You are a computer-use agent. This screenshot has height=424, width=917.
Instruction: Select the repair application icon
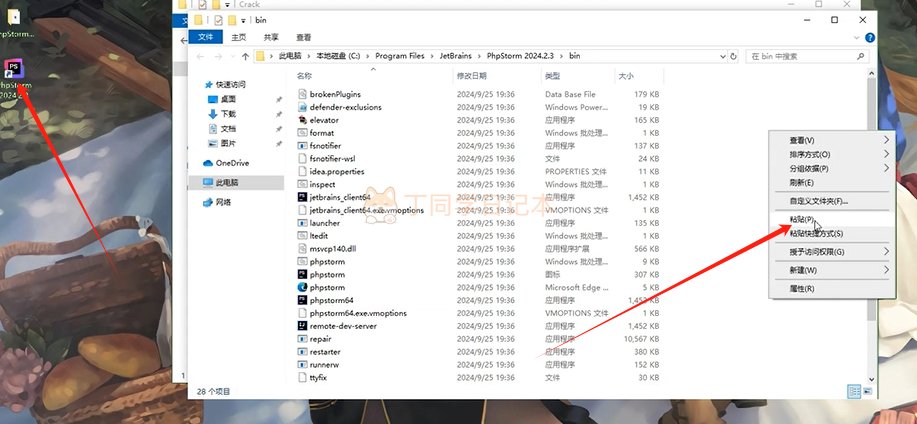tap(302, 339)
